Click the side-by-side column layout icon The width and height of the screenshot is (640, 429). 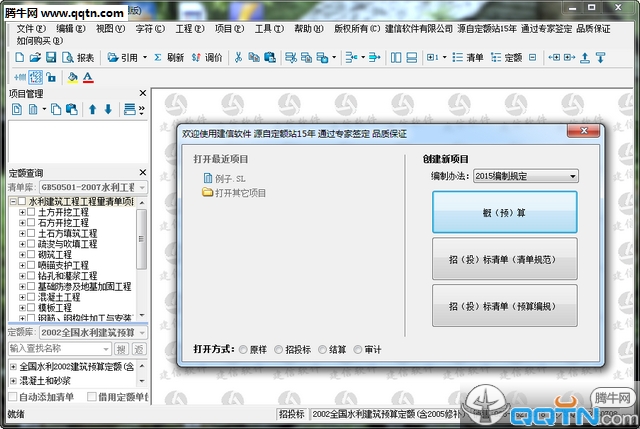coord(396,58)
